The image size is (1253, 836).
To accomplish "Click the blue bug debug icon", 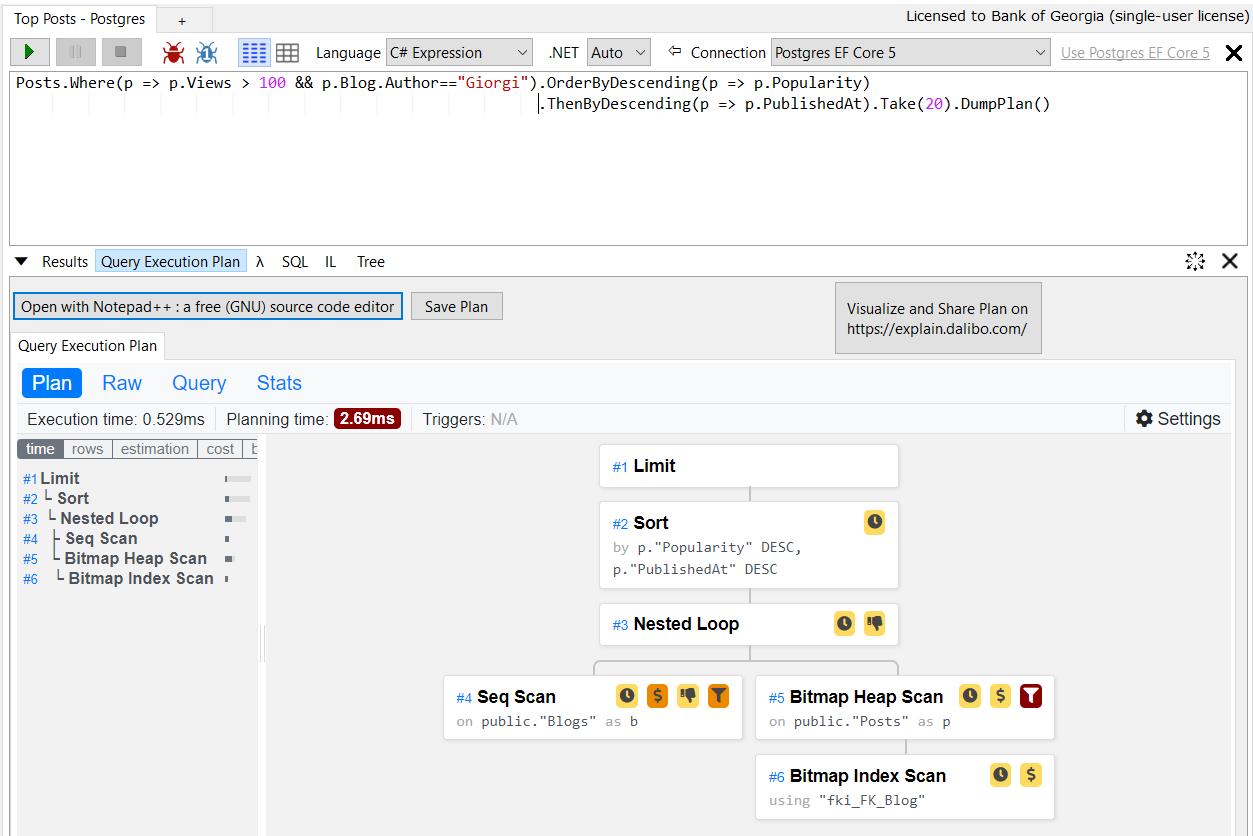I will 207,53.
